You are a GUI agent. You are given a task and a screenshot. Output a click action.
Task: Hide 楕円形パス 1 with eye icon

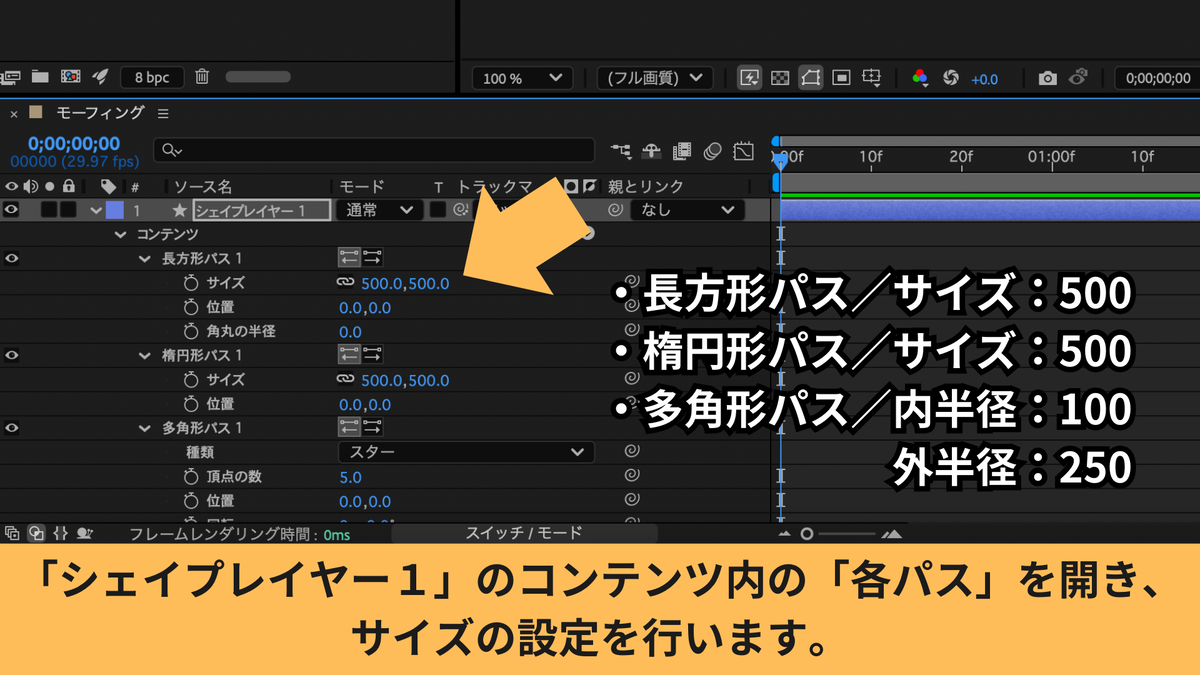pos(11,355)
